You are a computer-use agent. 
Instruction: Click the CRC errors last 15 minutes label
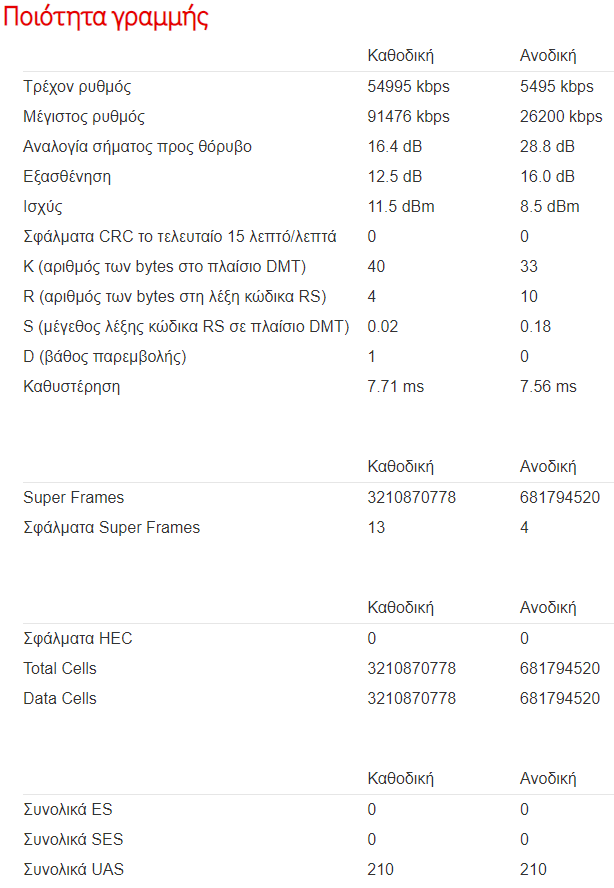(x=180, y=237)
